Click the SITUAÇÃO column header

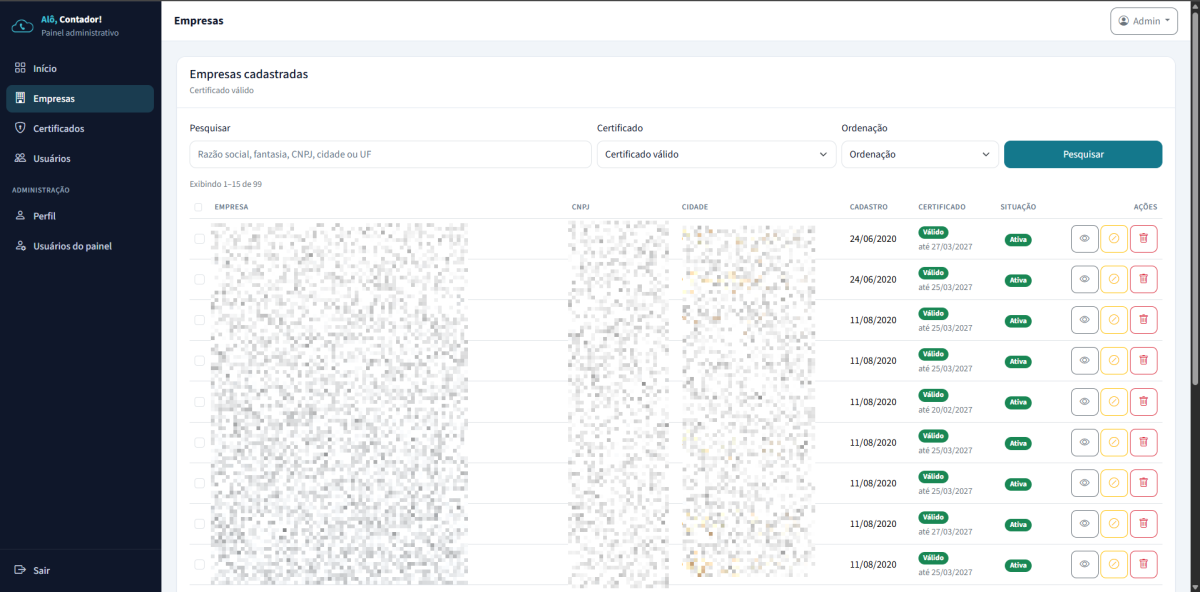point(1018,207)
